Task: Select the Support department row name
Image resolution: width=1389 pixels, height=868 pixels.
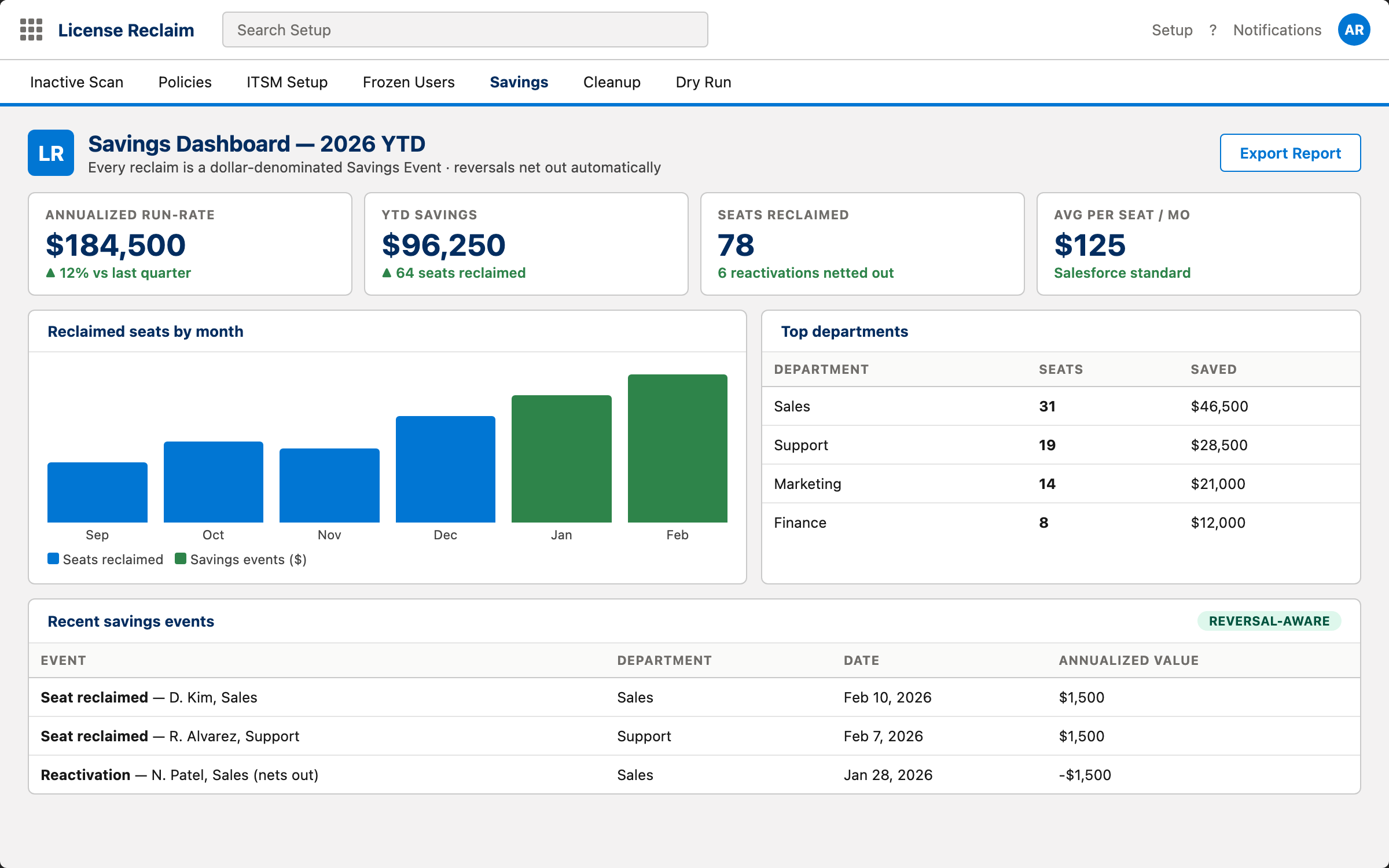Action: click(801, 445)
